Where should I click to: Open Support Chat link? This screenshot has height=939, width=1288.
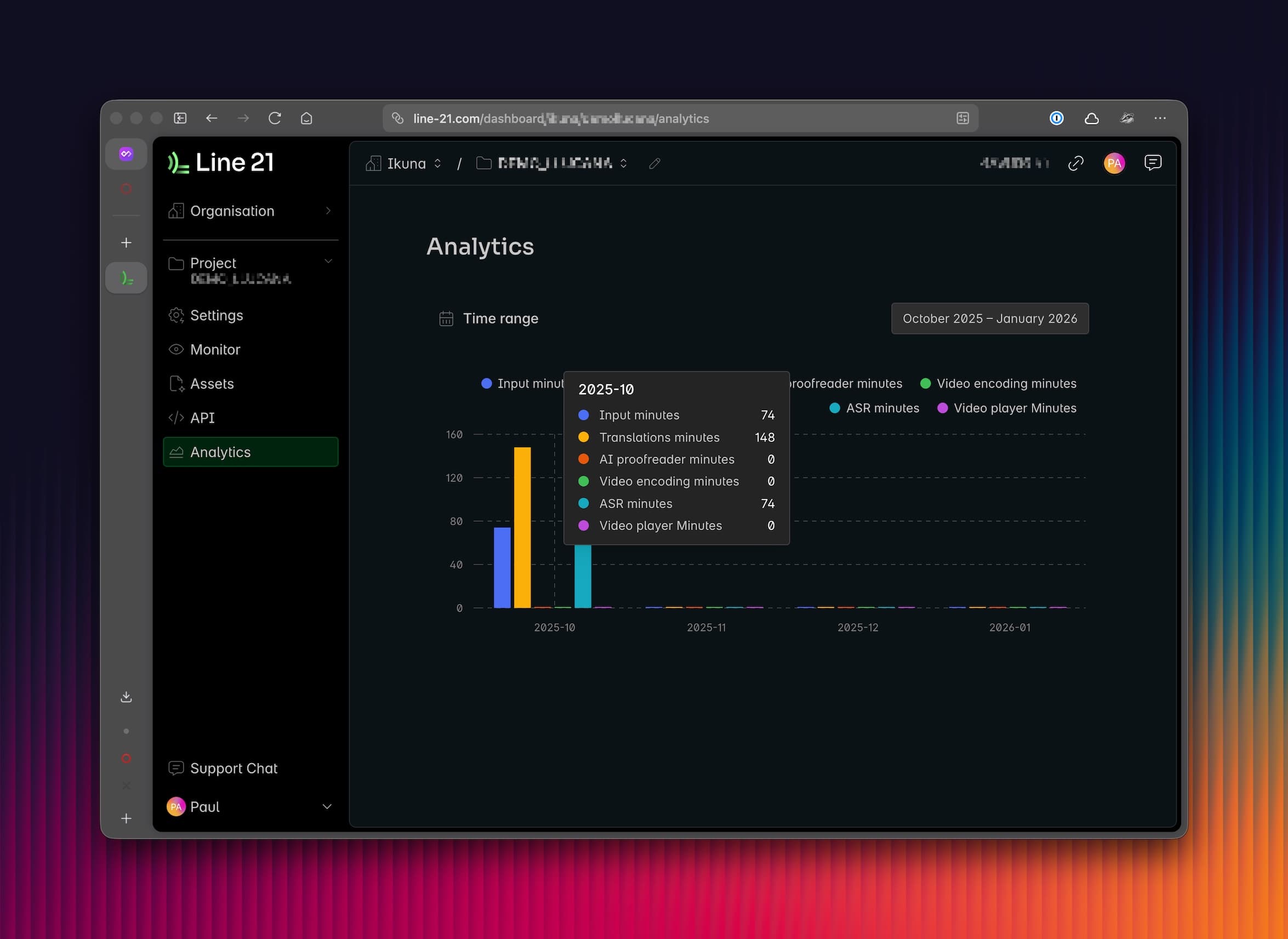[x=233, y=769]
